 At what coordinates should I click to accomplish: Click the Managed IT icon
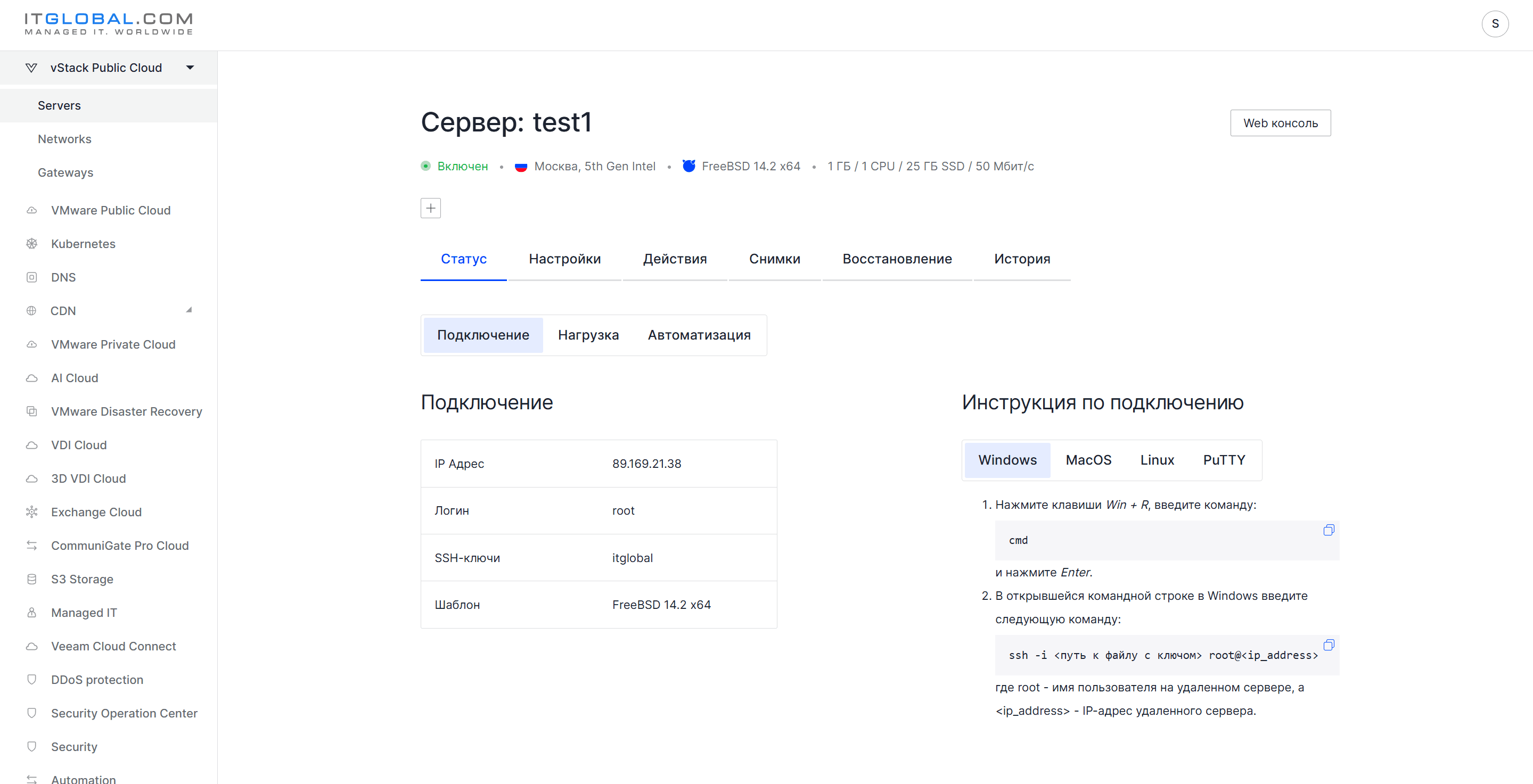32,613
